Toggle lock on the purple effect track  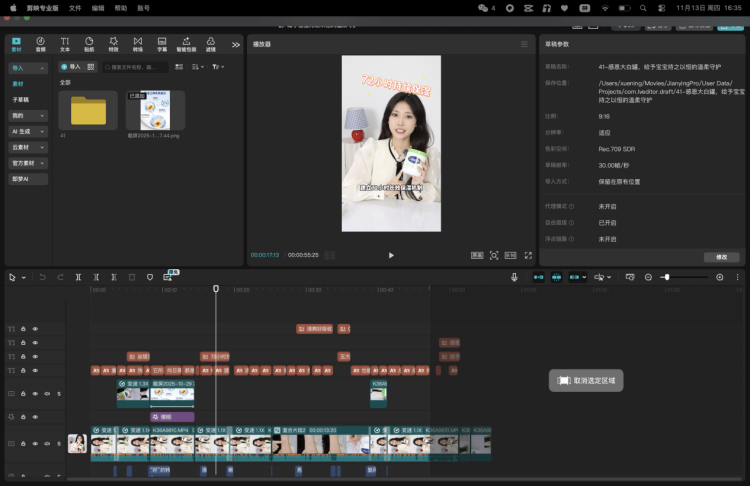click(23, 416)
